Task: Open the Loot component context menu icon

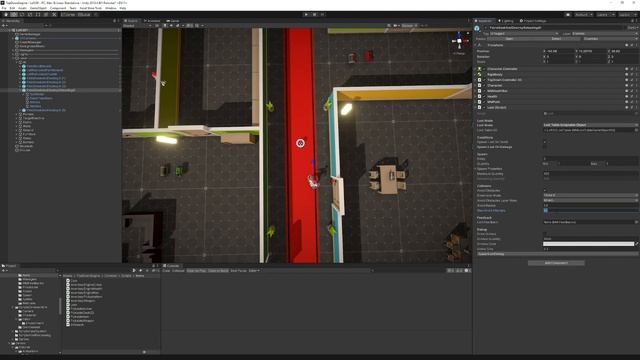Action: point(636,107)
